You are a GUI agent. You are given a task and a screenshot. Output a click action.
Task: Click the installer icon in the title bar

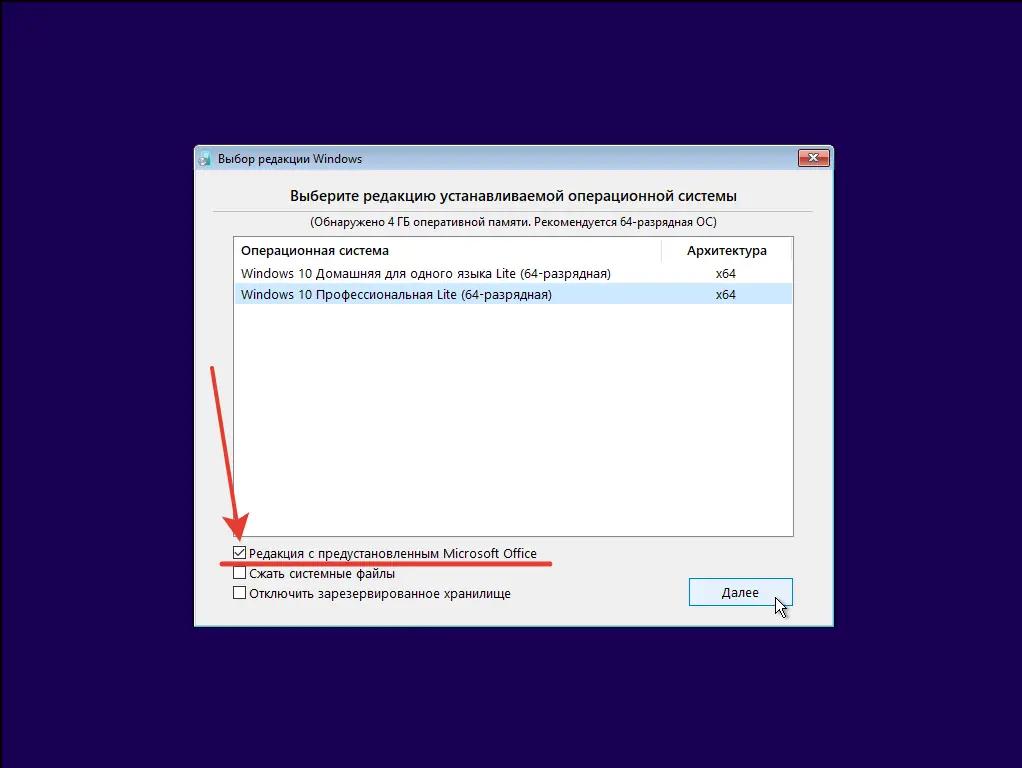(204, 158)
